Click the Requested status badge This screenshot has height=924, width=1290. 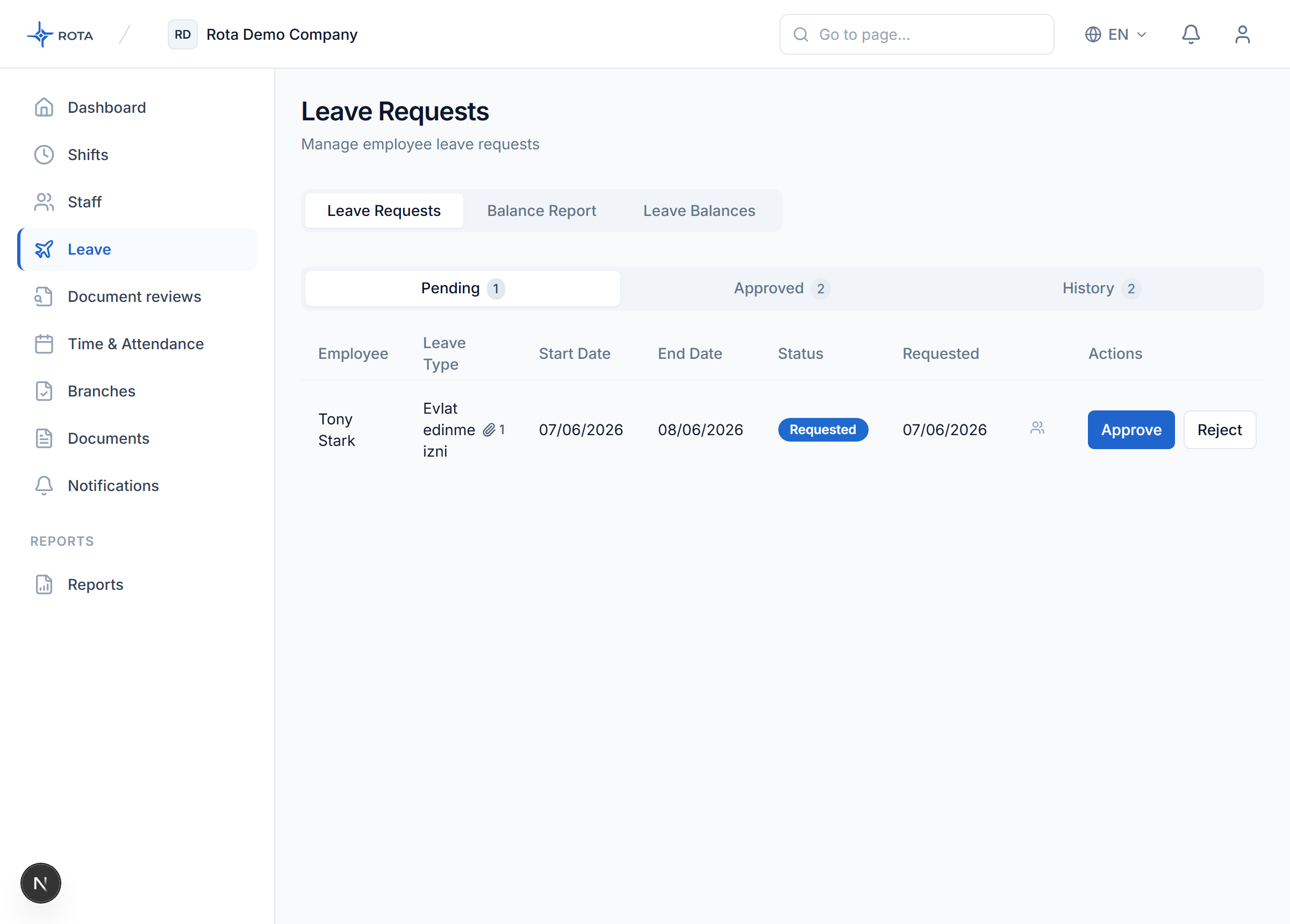[x=822, y=430]
